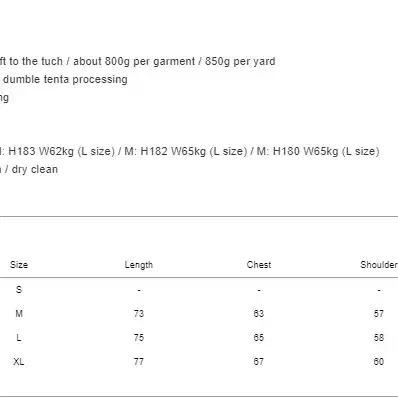This screenshot has width=398, height=398.
Task: Click the XL length value 77
Action: click(x=139, y=361)
